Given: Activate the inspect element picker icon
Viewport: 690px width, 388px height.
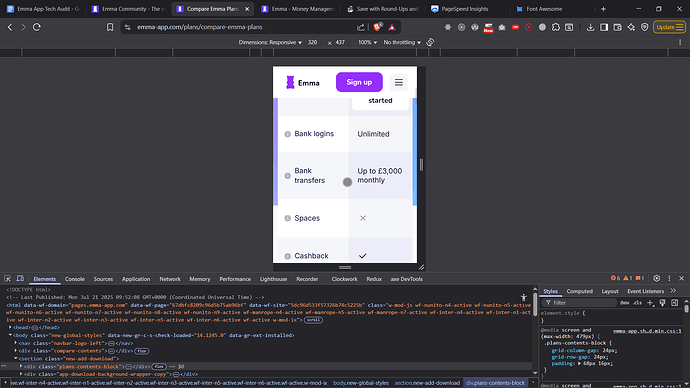Looking at the screenshot, I should [7, 278].
